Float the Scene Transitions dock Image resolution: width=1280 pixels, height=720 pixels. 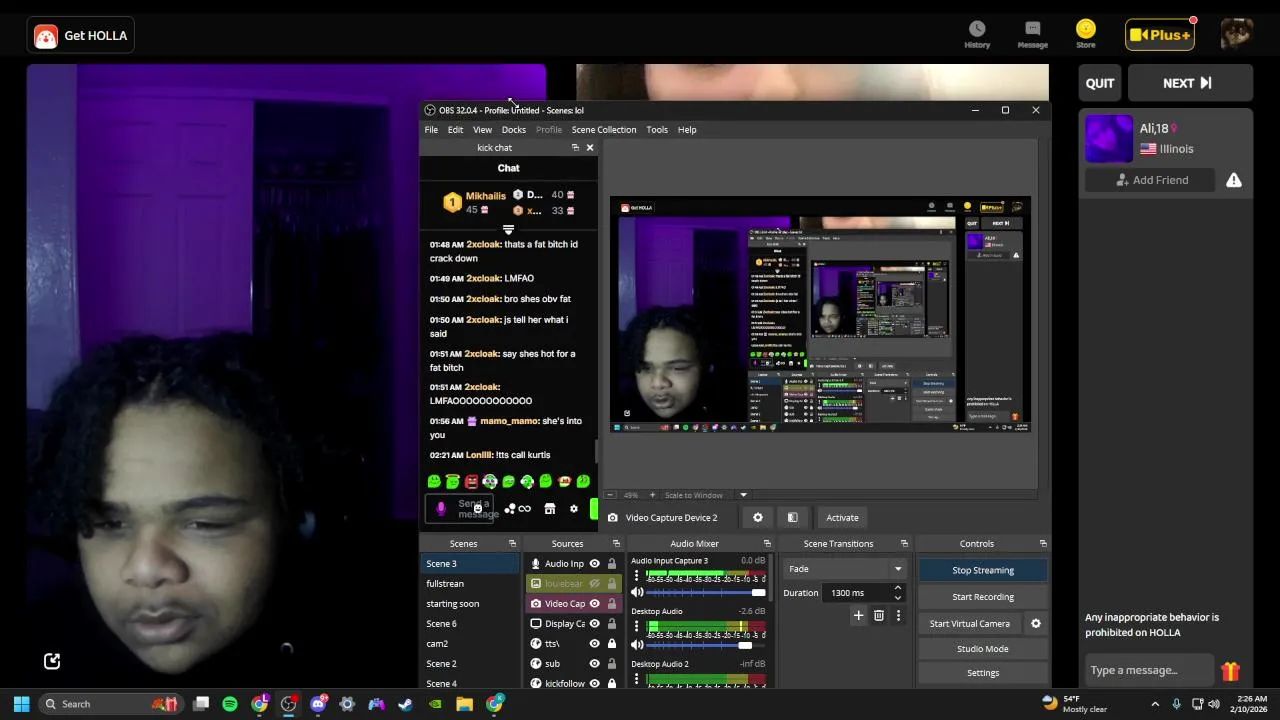[x=904, y=544]
